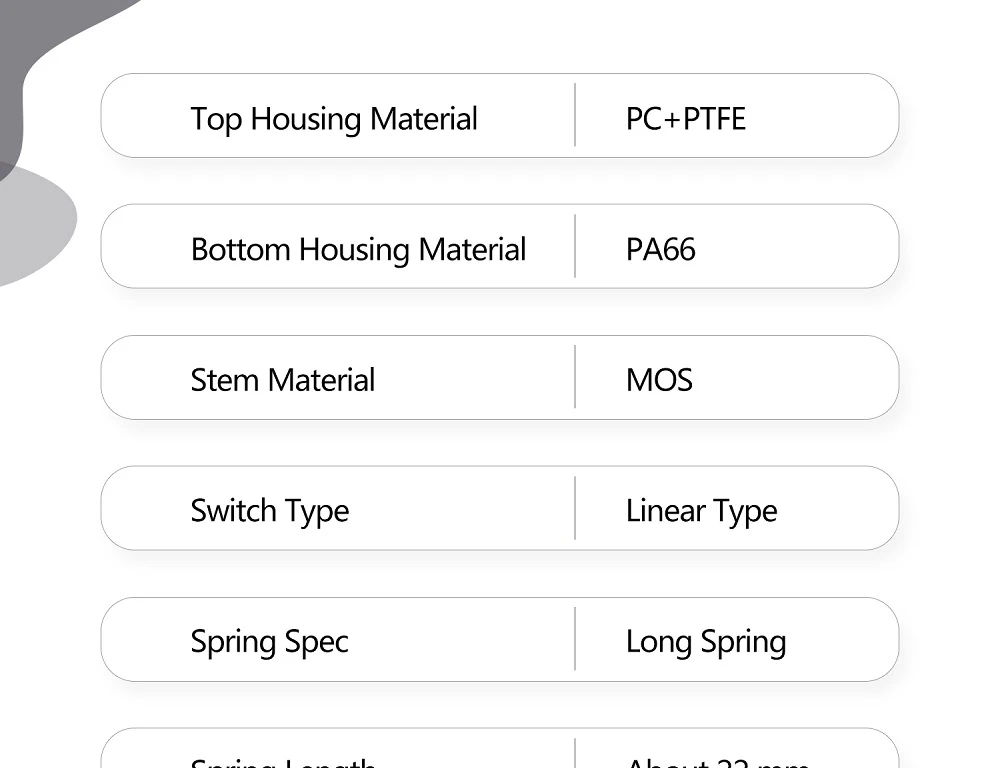The height and width of the screenshot is (768, 1000).
Task: Select the "MOS" stem material value
Action: [659, 381]
